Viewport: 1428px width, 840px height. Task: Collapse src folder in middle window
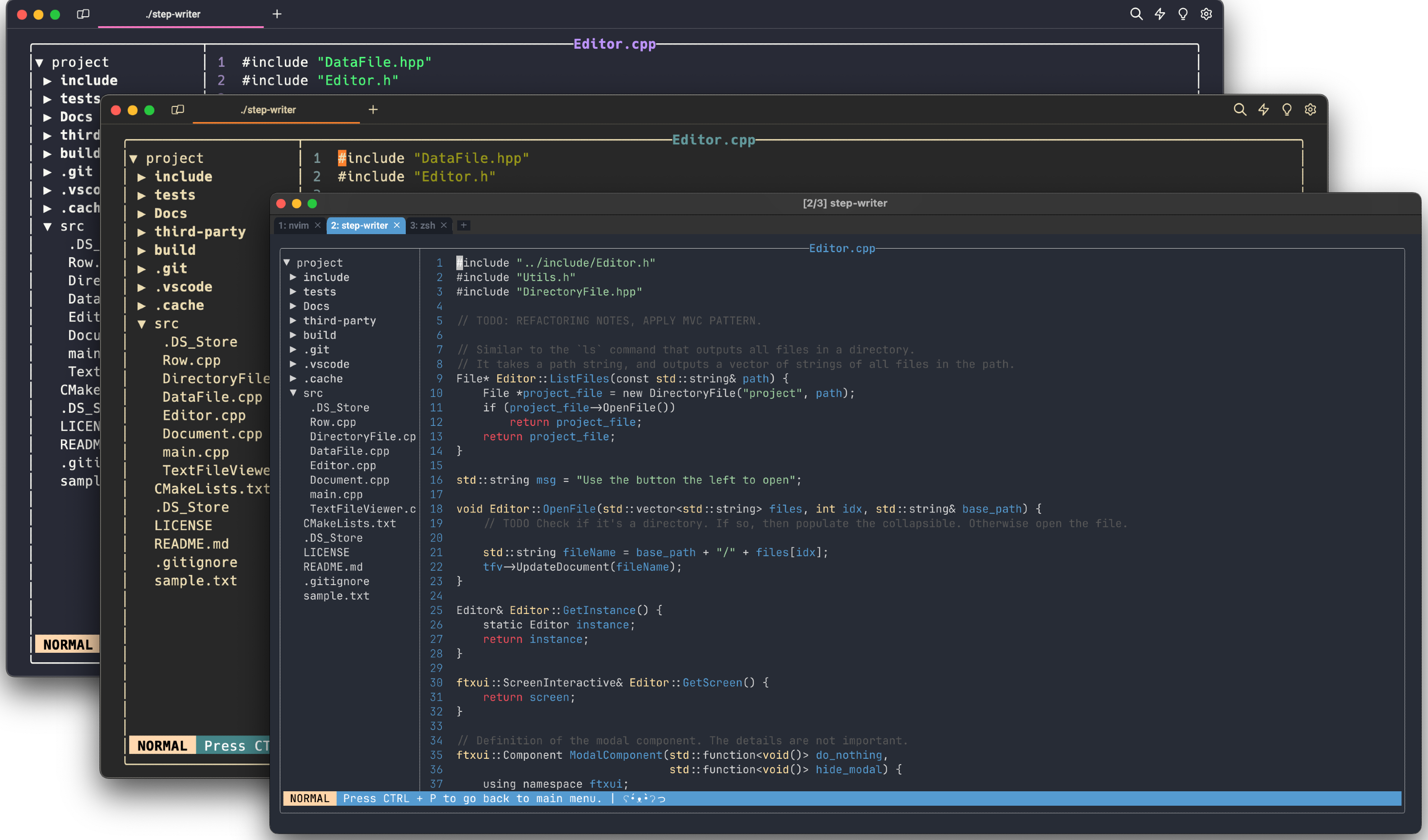142,324
